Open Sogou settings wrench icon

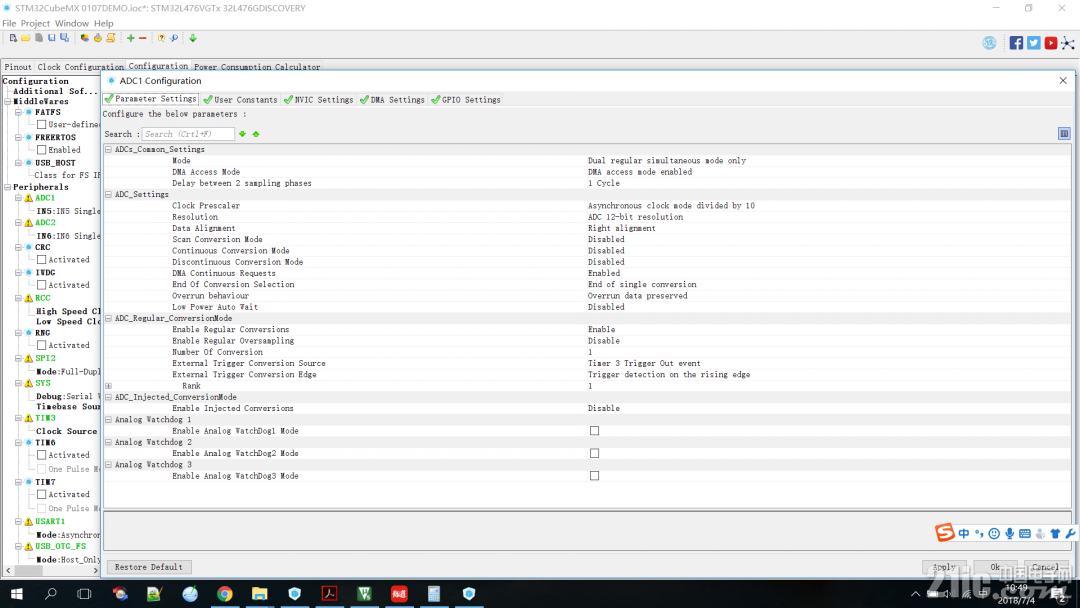(1070, 534)
